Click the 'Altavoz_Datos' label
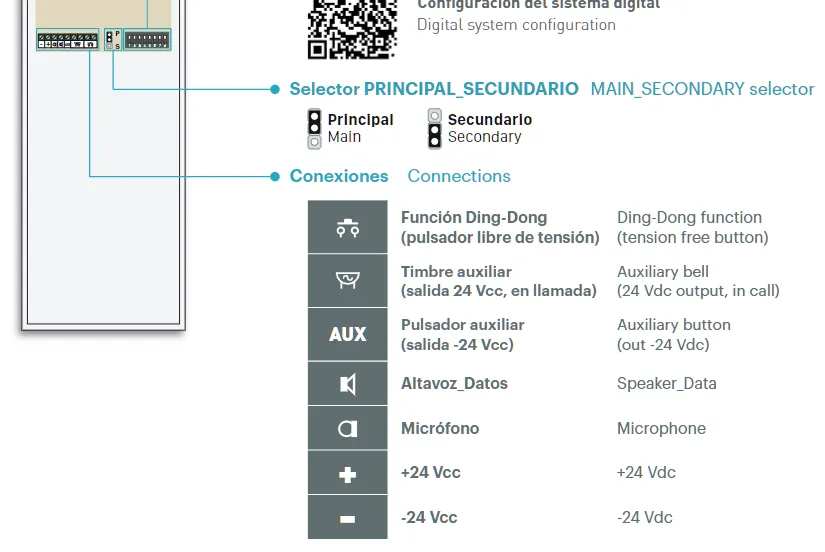The height and width of the screenshot is (552, 825). 454,383
